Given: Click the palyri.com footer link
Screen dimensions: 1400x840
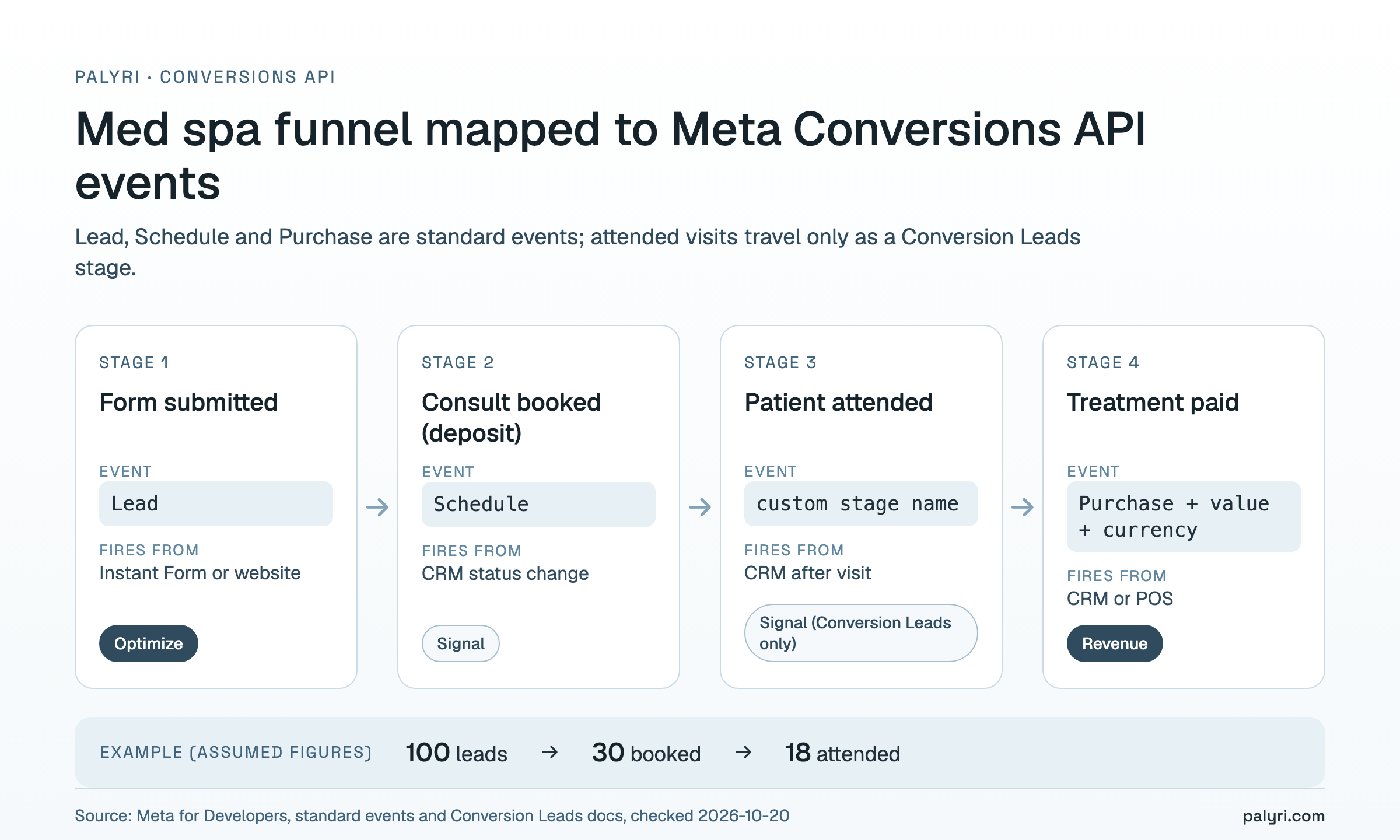Looking at the screenshot, I should click(1283, 815).
